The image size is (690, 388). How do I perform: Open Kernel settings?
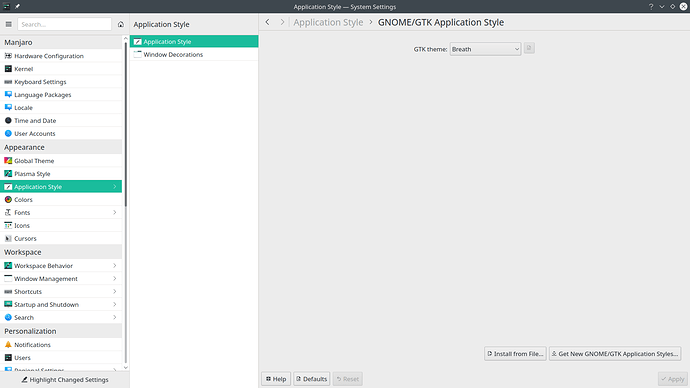coord(61,69)
